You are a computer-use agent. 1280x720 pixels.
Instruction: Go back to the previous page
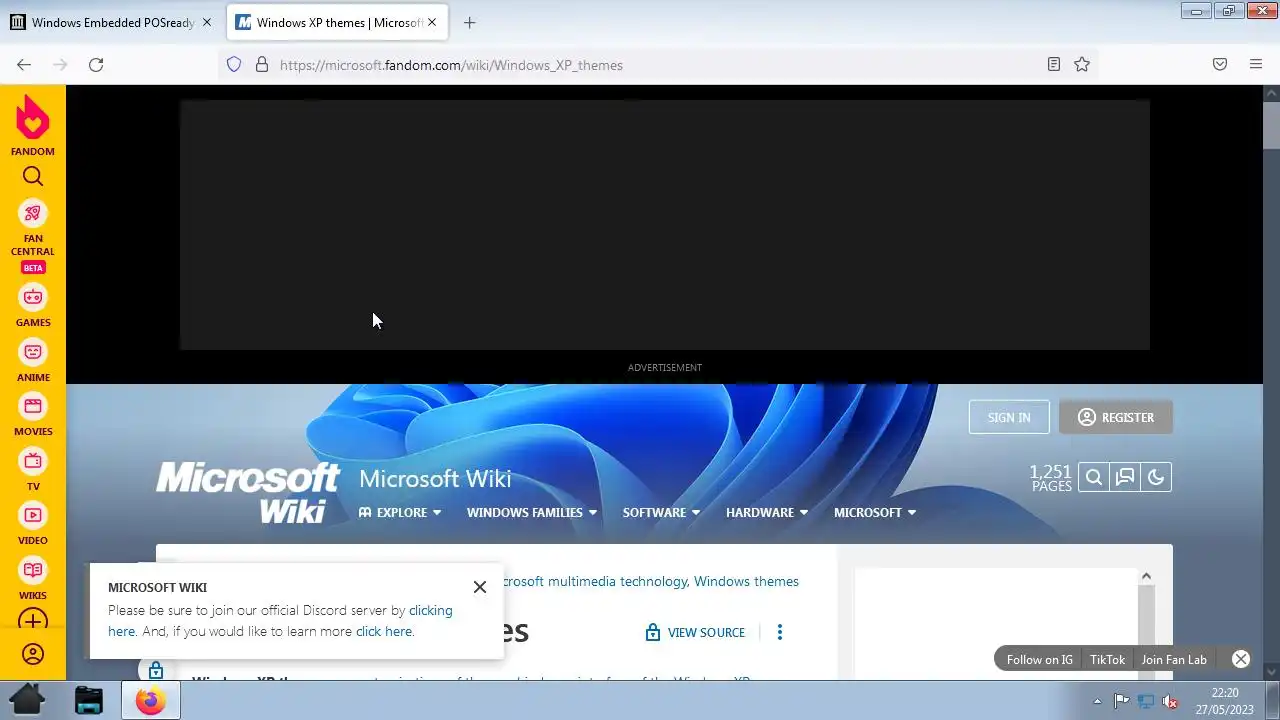pyautogui.click(x=24, y=65)
